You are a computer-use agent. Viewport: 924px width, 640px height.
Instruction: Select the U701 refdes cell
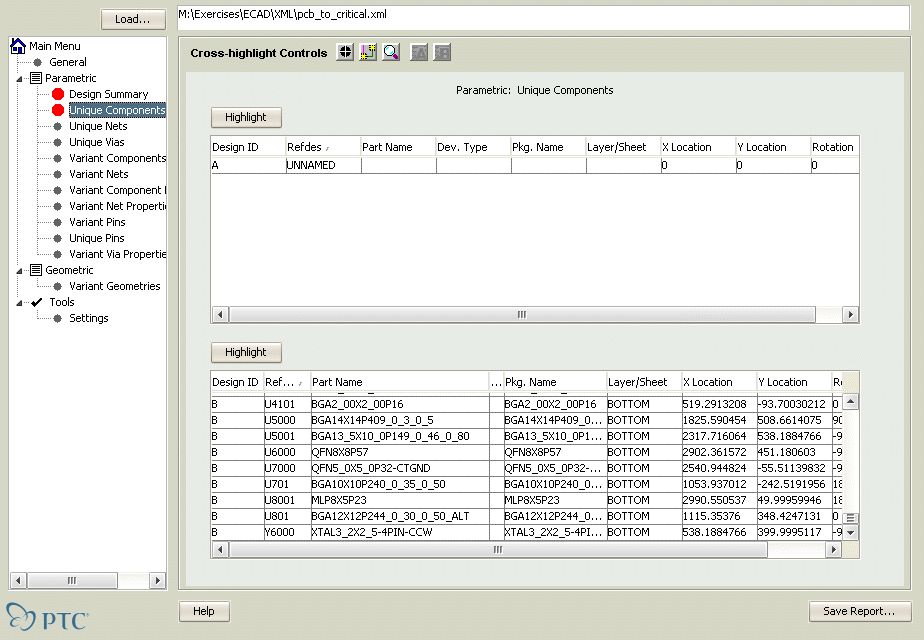pyautogui.click(x=287, y=484)
